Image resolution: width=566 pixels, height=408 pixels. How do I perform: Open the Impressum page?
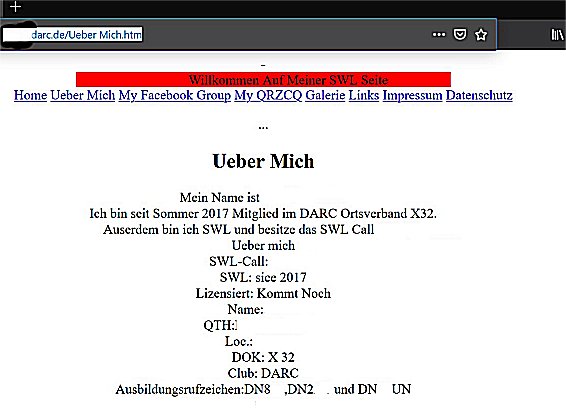[x=413, y=95]
